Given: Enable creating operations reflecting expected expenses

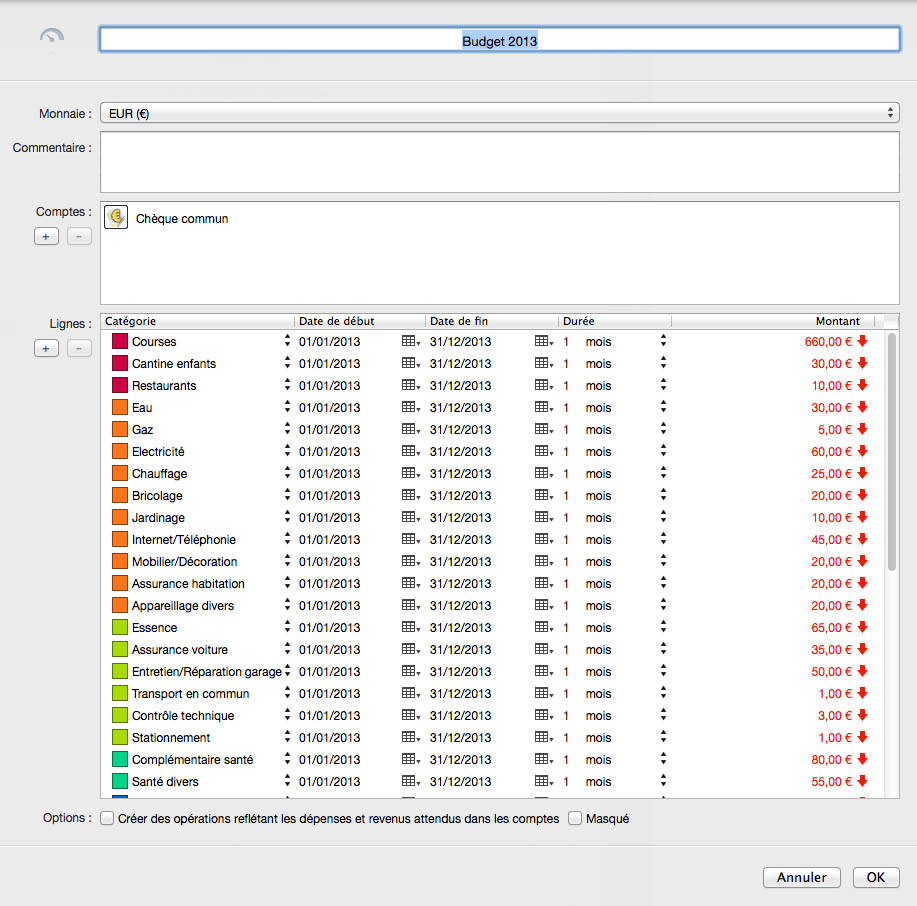Looking at the screenshot, I should click(107, 818).
